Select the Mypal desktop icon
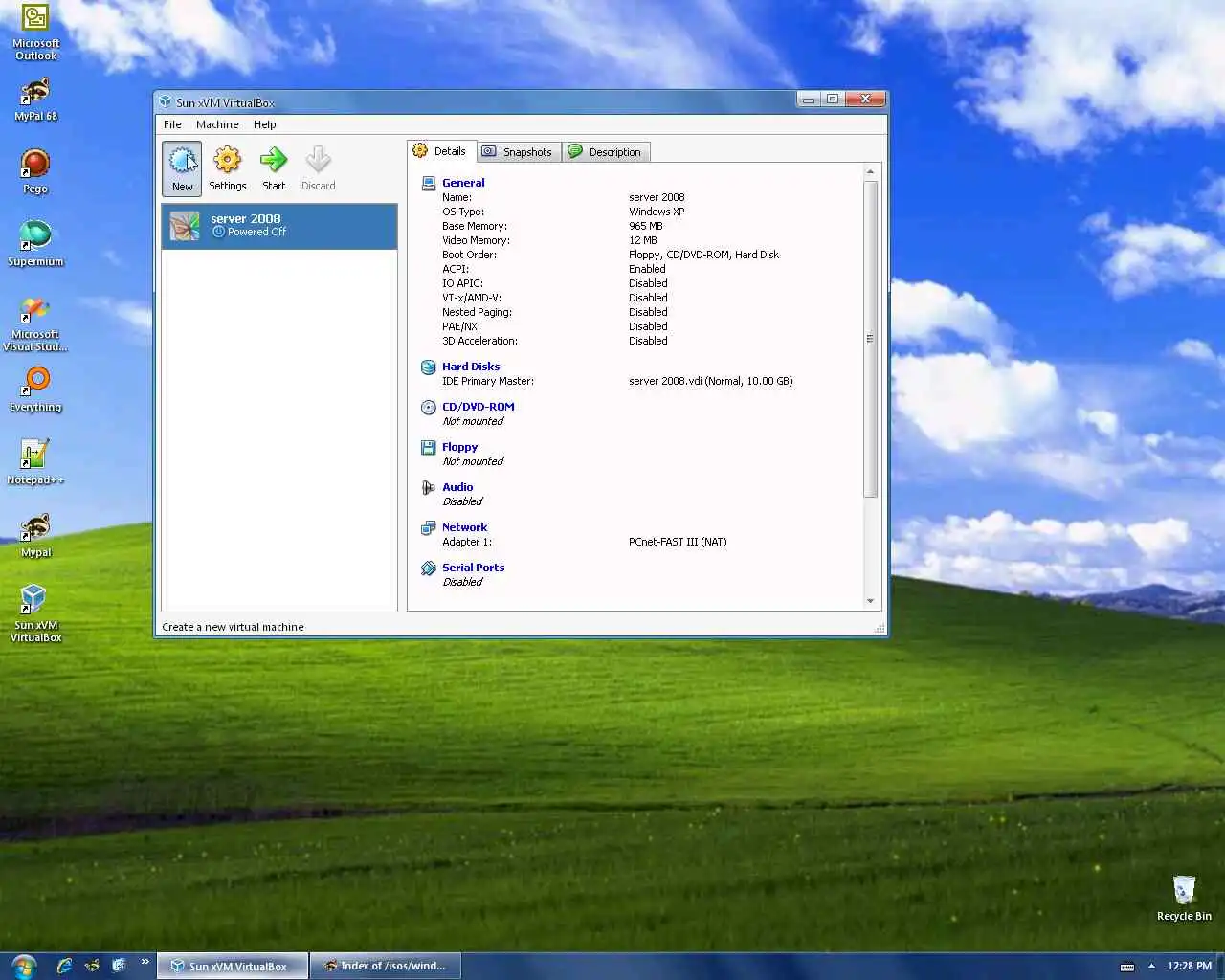Viewport: 1225px width, 980px height. tap(35, 536)
